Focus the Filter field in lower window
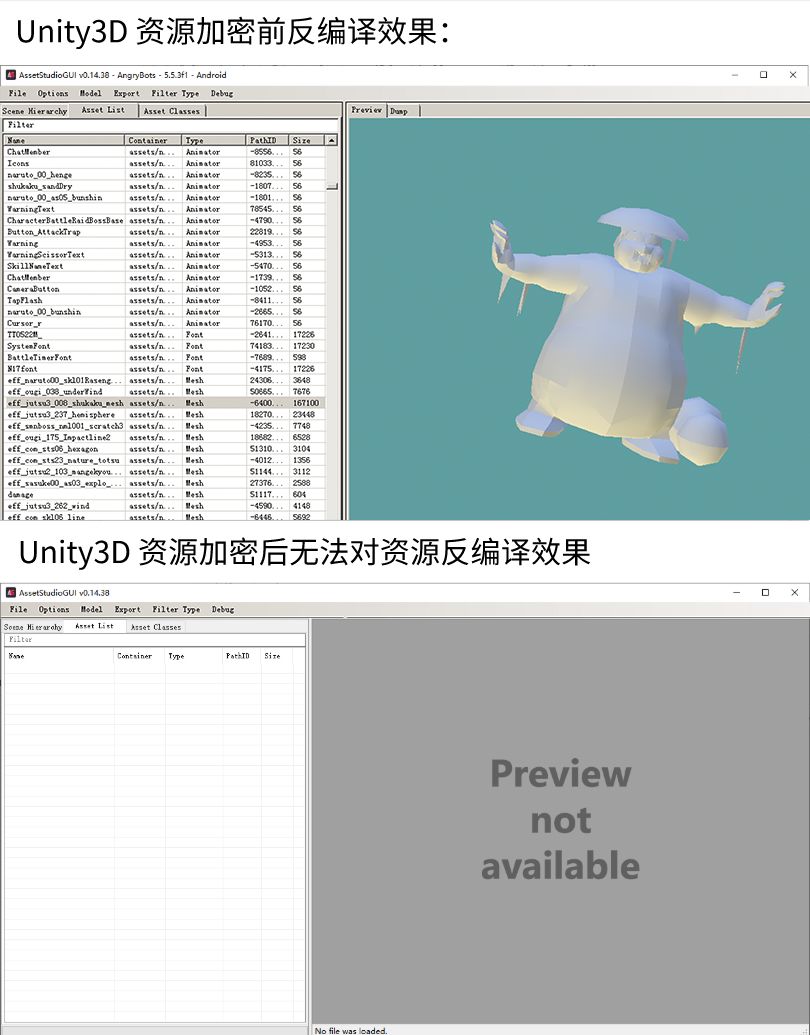Image resolution: width=810 pixels, height=1035 pixels. pos(154,640)
